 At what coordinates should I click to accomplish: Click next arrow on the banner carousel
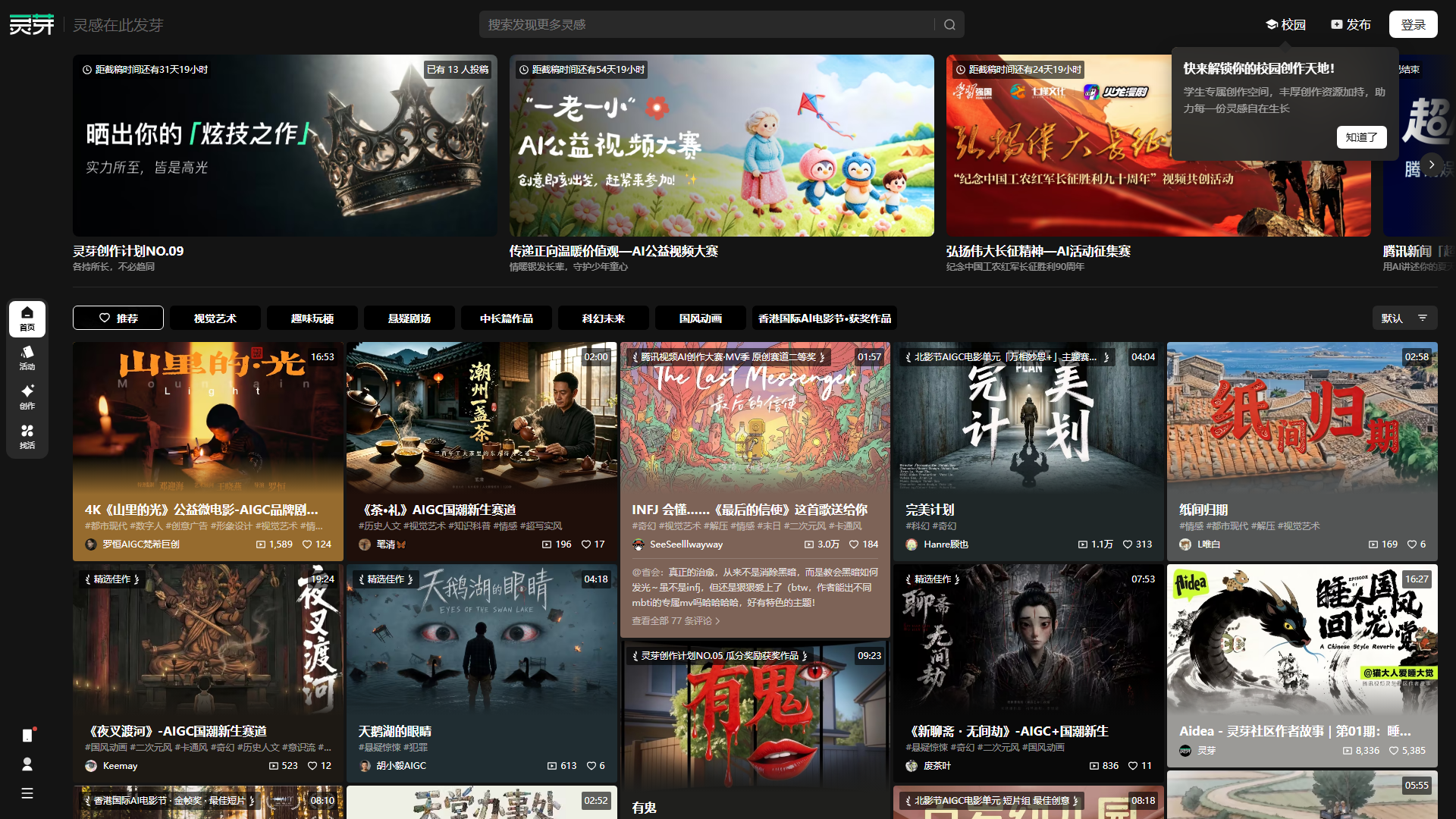[1432, 165]
